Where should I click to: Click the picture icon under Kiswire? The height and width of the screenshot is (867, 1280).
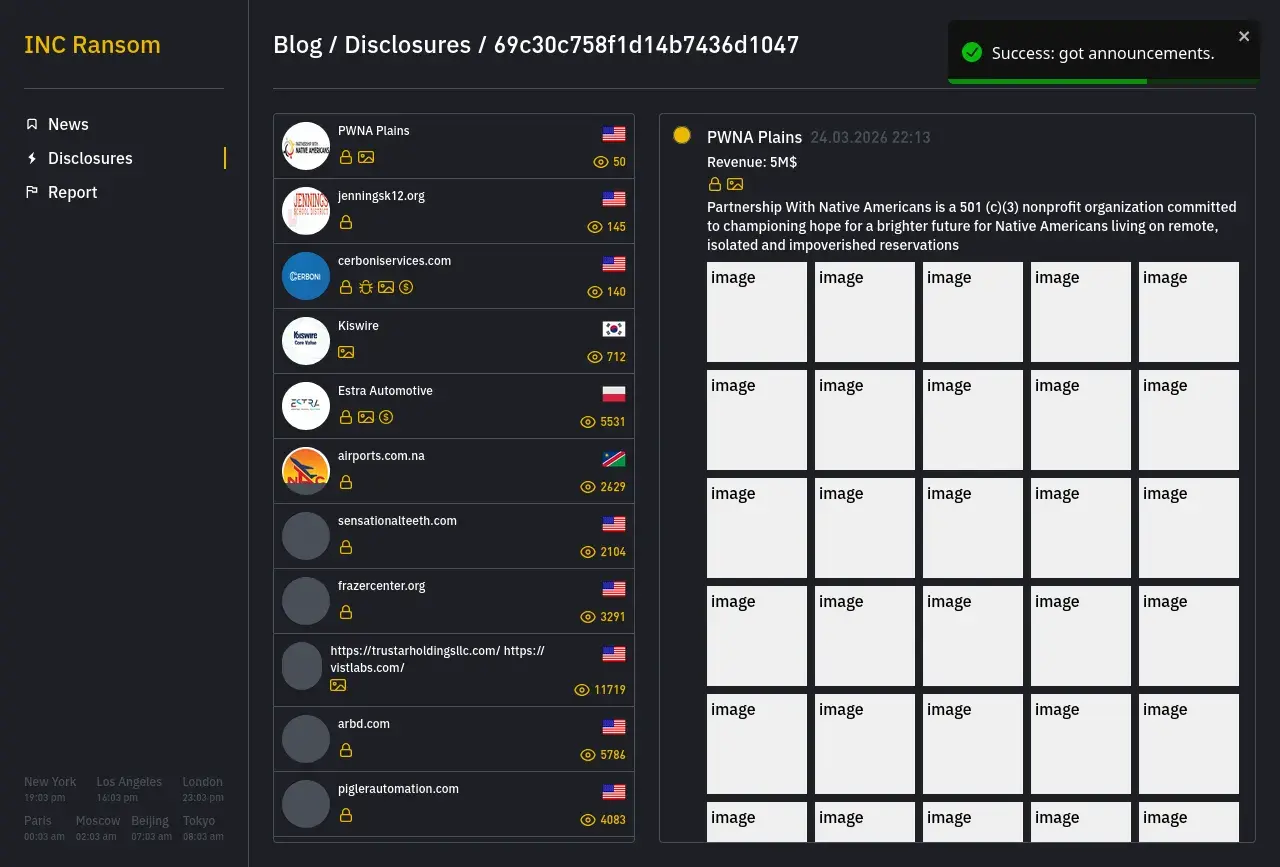click(346, 352)
